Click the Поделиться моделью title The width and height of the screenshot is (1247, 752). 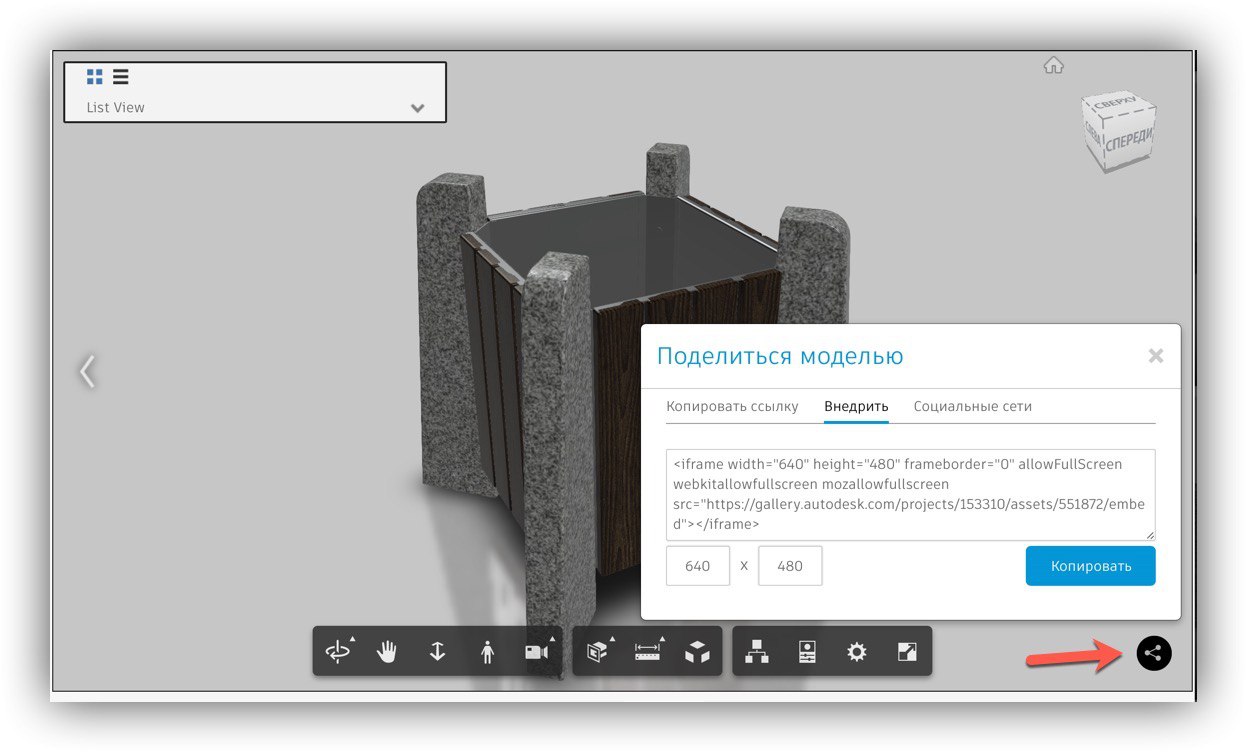click(780, 356)
